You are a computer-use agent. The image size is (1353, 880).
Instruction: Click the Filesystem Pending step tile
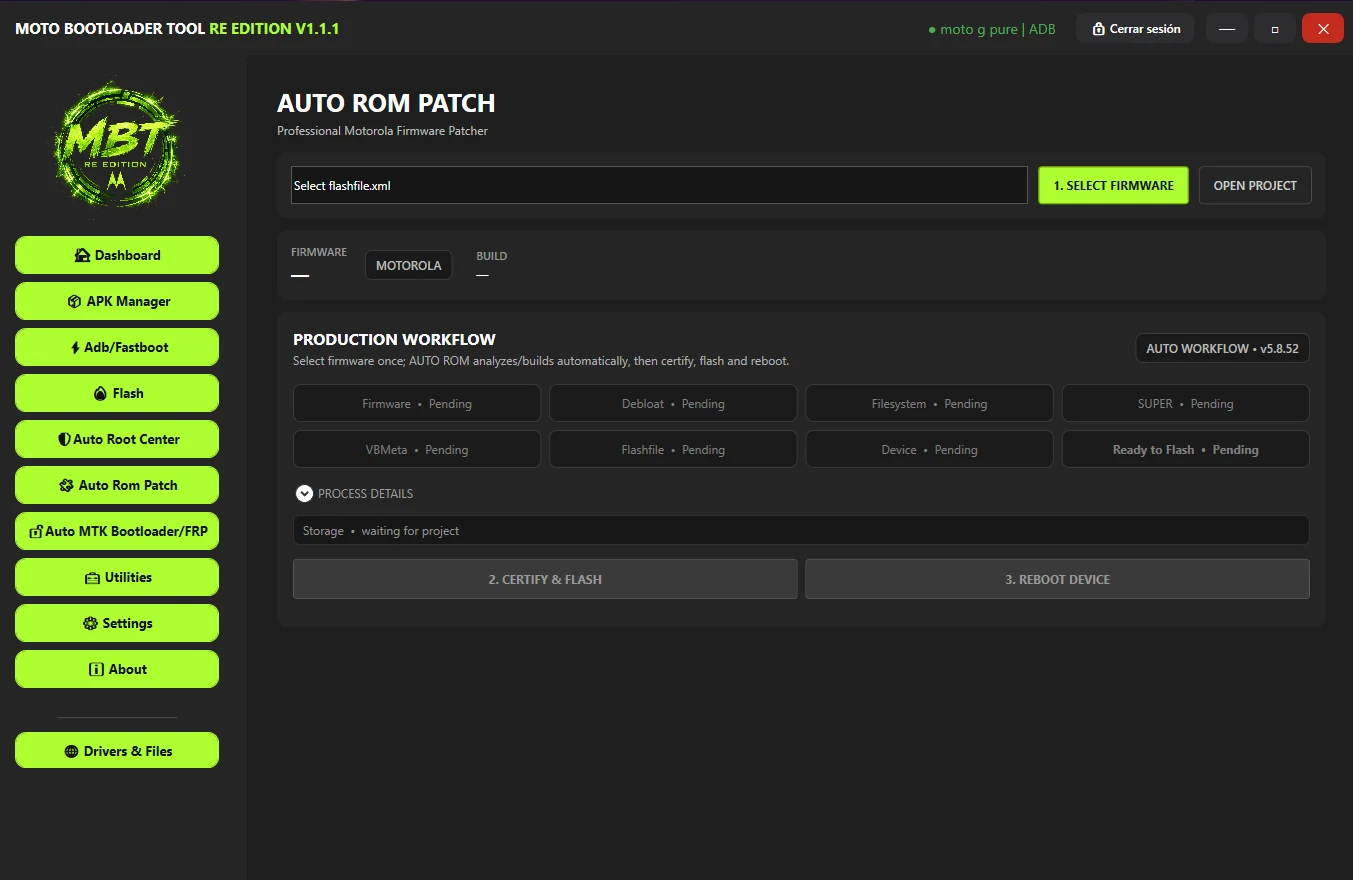pos(929,403)
